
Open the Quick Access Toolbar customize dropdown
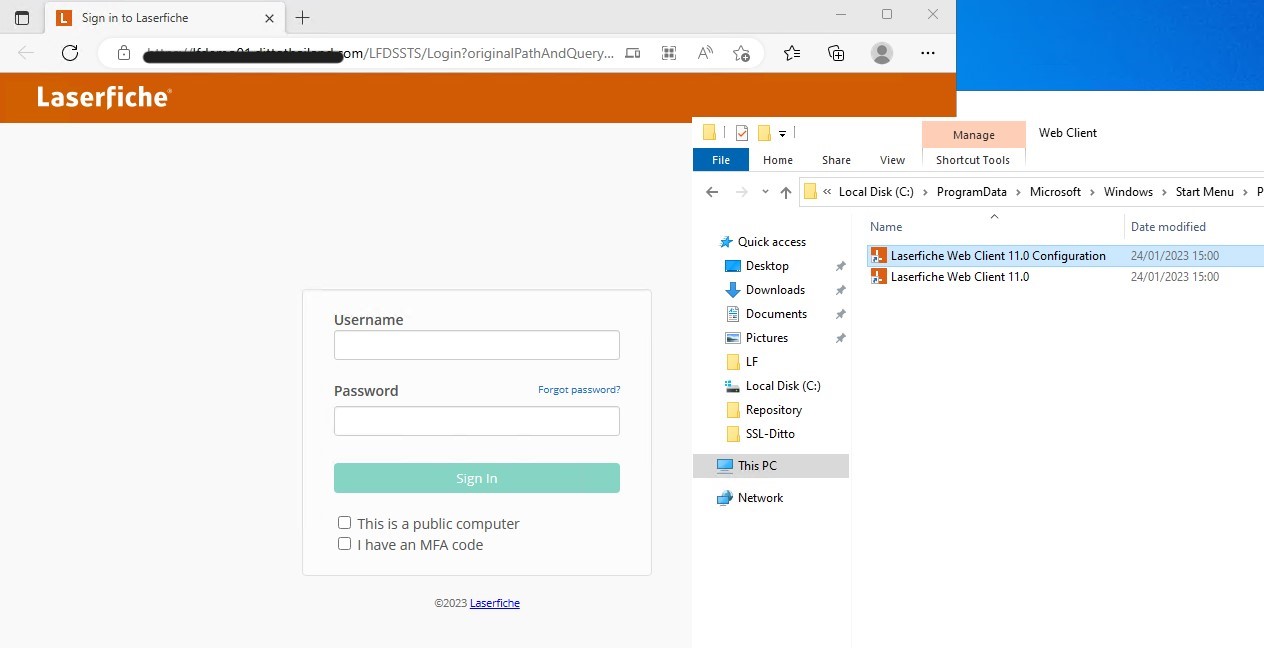782,133
